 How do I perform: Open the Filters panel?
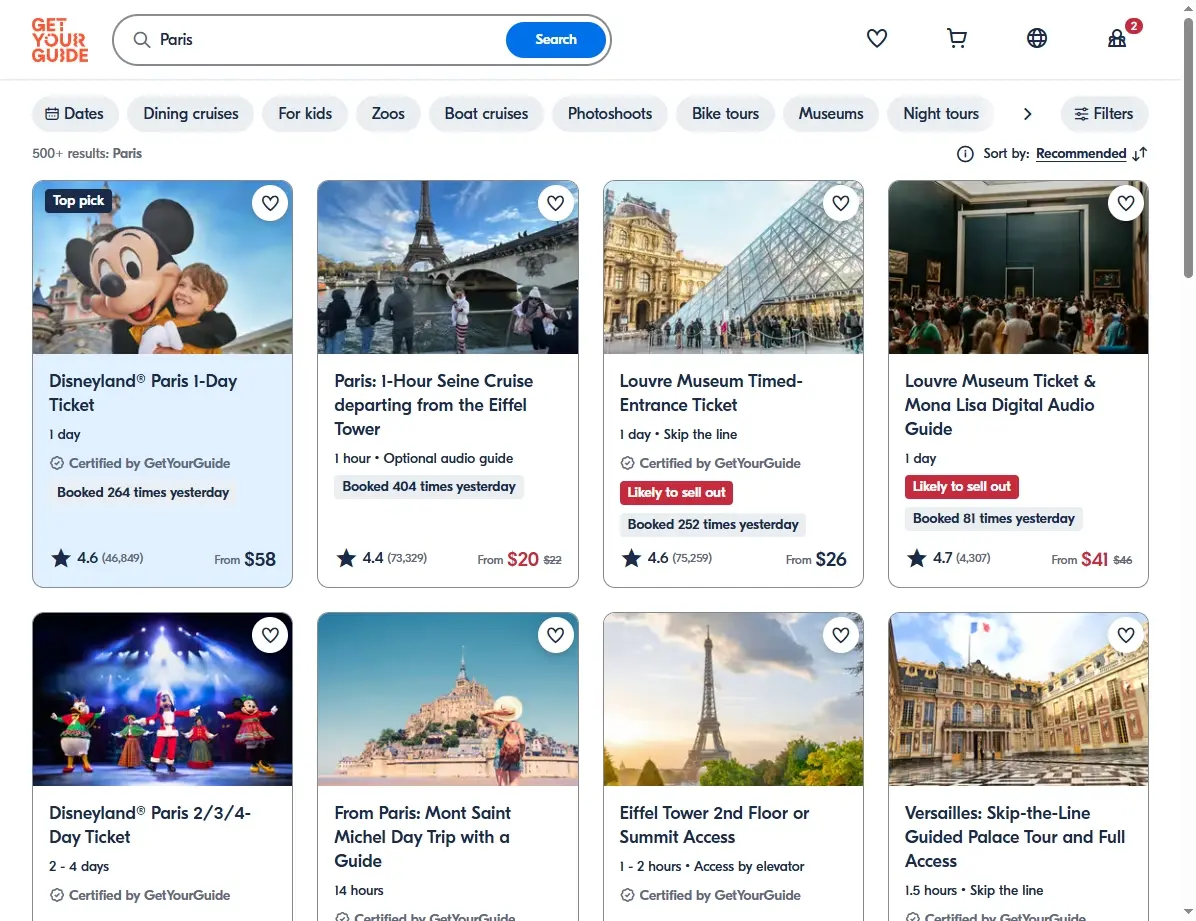(1104, 114)
